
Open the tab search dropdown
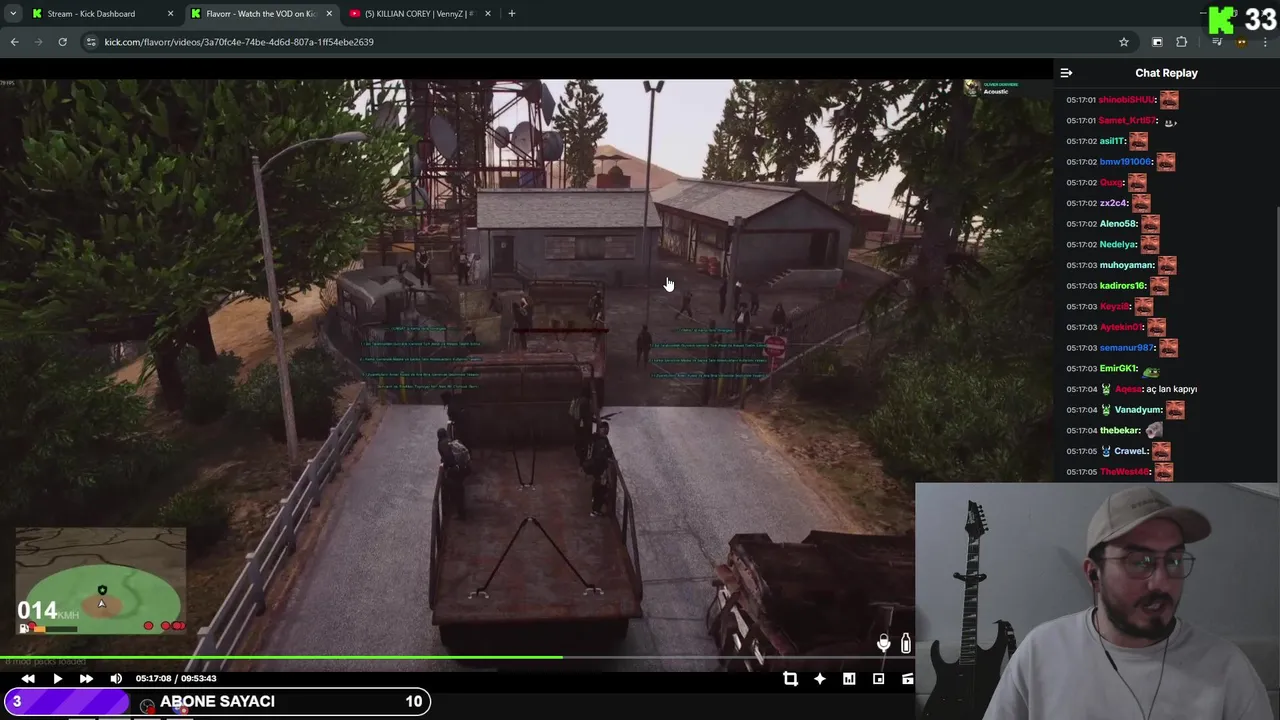pos(13,14)
